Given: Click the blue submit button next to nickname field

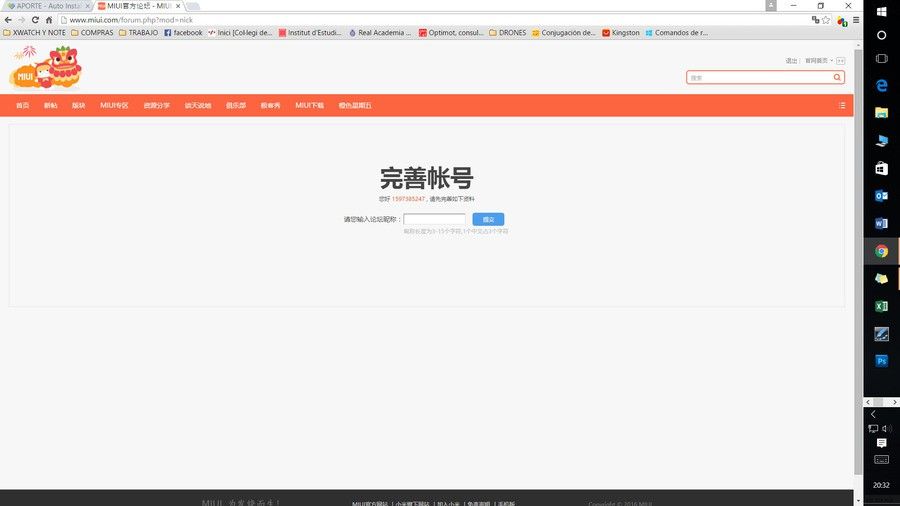Looking at the screenshot, I should tap(488, 219).
